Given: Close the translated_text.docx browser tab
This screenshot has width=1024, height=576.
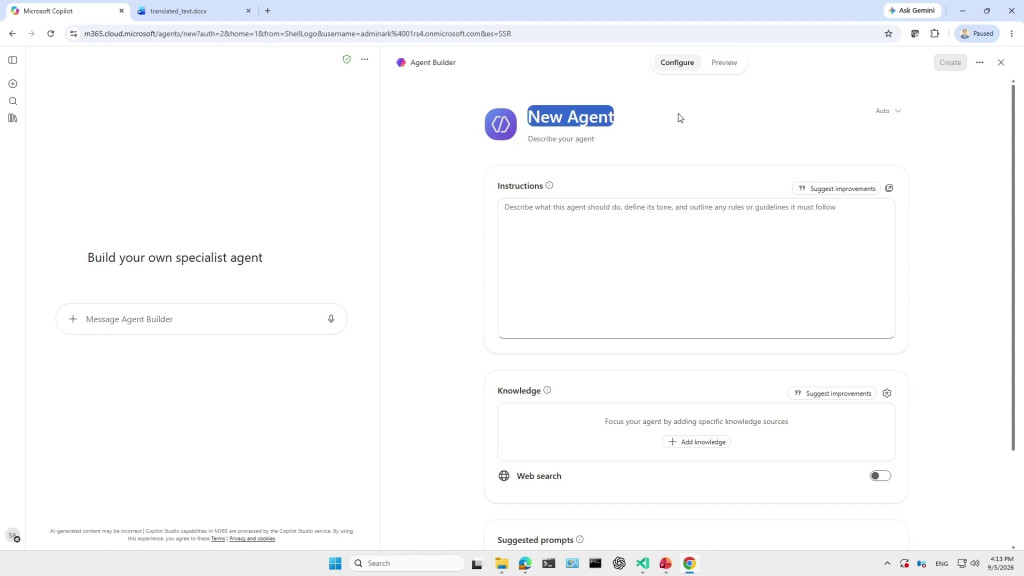Looking at the screenshot, I should point(248,11).
